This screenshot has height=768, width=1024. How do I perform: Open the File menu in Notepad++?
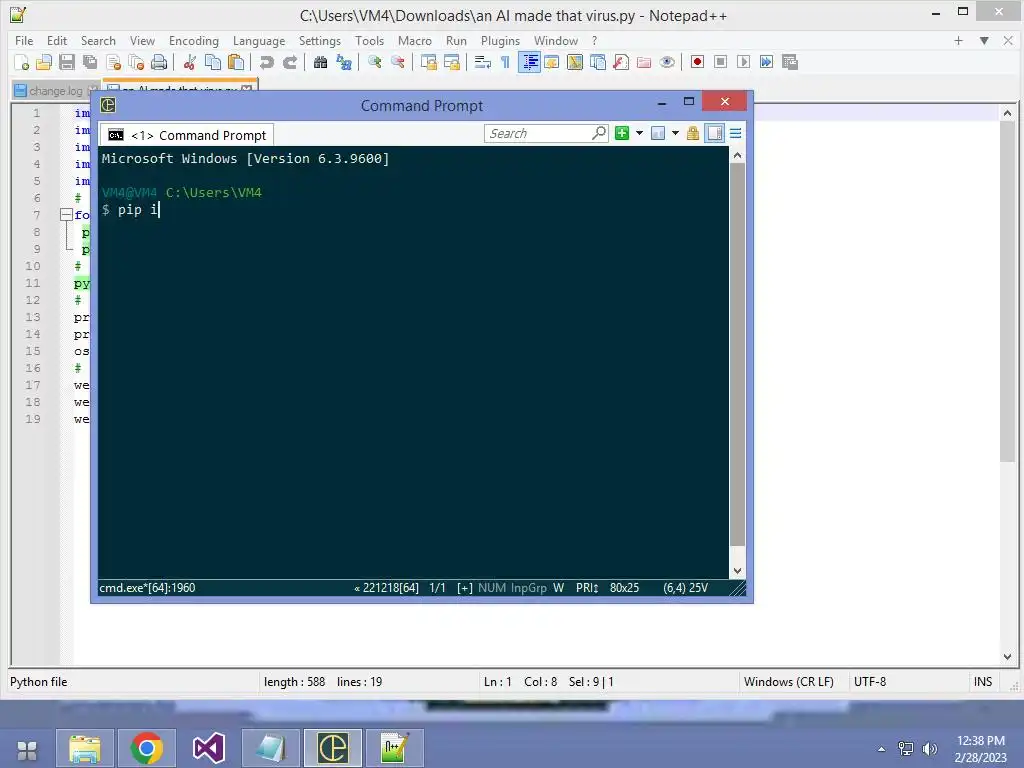click(24, 40)
